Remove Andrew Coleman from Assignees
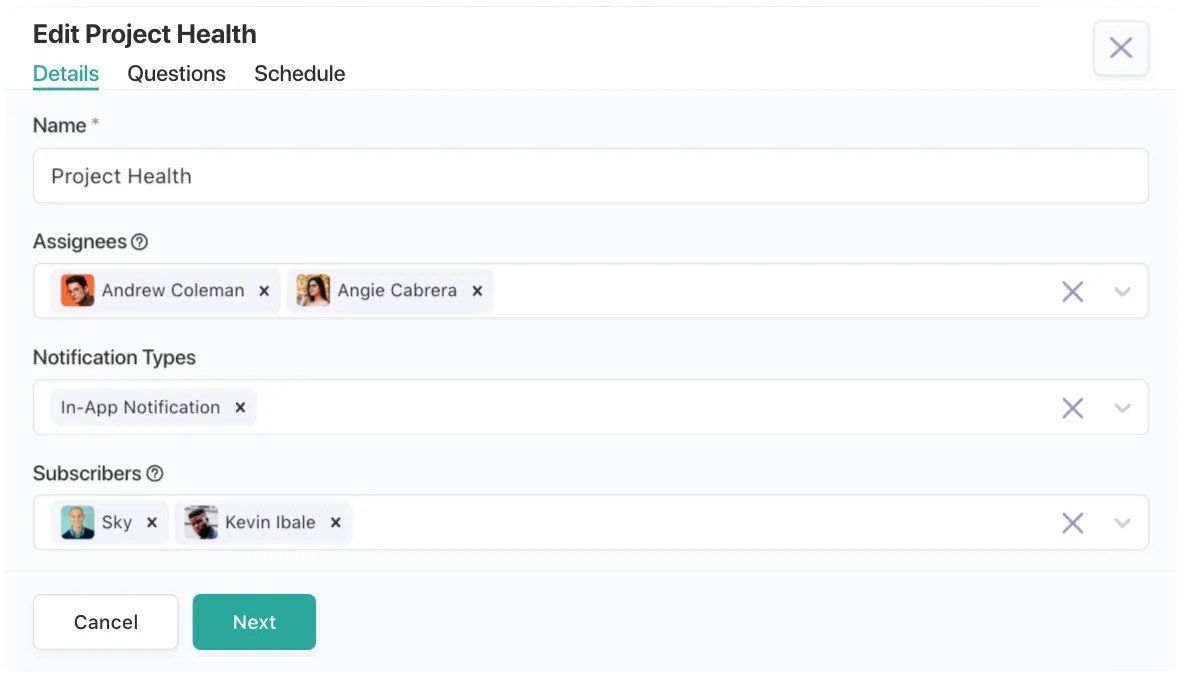This screenshot has height=680, width=1186. click(x=263, y=290)
